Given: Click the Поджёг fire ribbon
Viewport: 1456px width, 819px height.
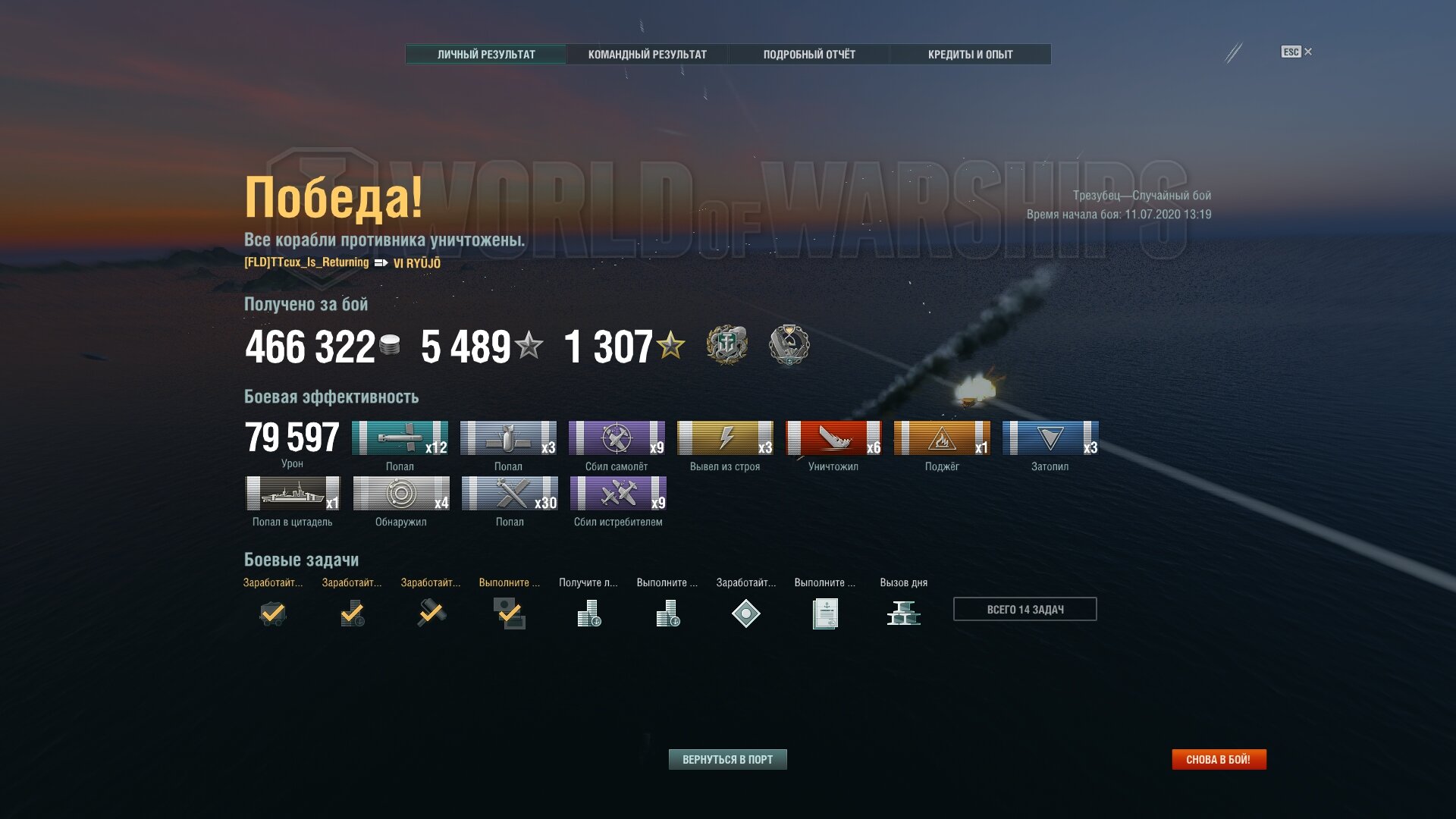Looking at the screenshot, I should point(942,438).
